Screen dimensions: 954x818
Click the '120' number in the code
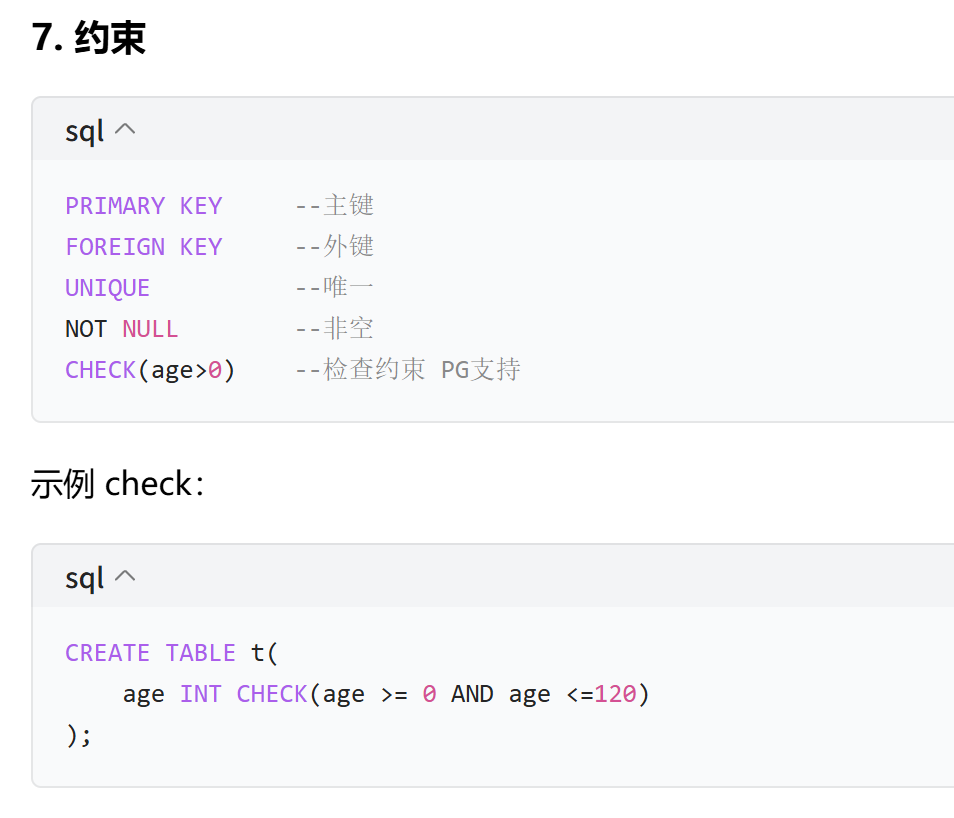(615, 694)
